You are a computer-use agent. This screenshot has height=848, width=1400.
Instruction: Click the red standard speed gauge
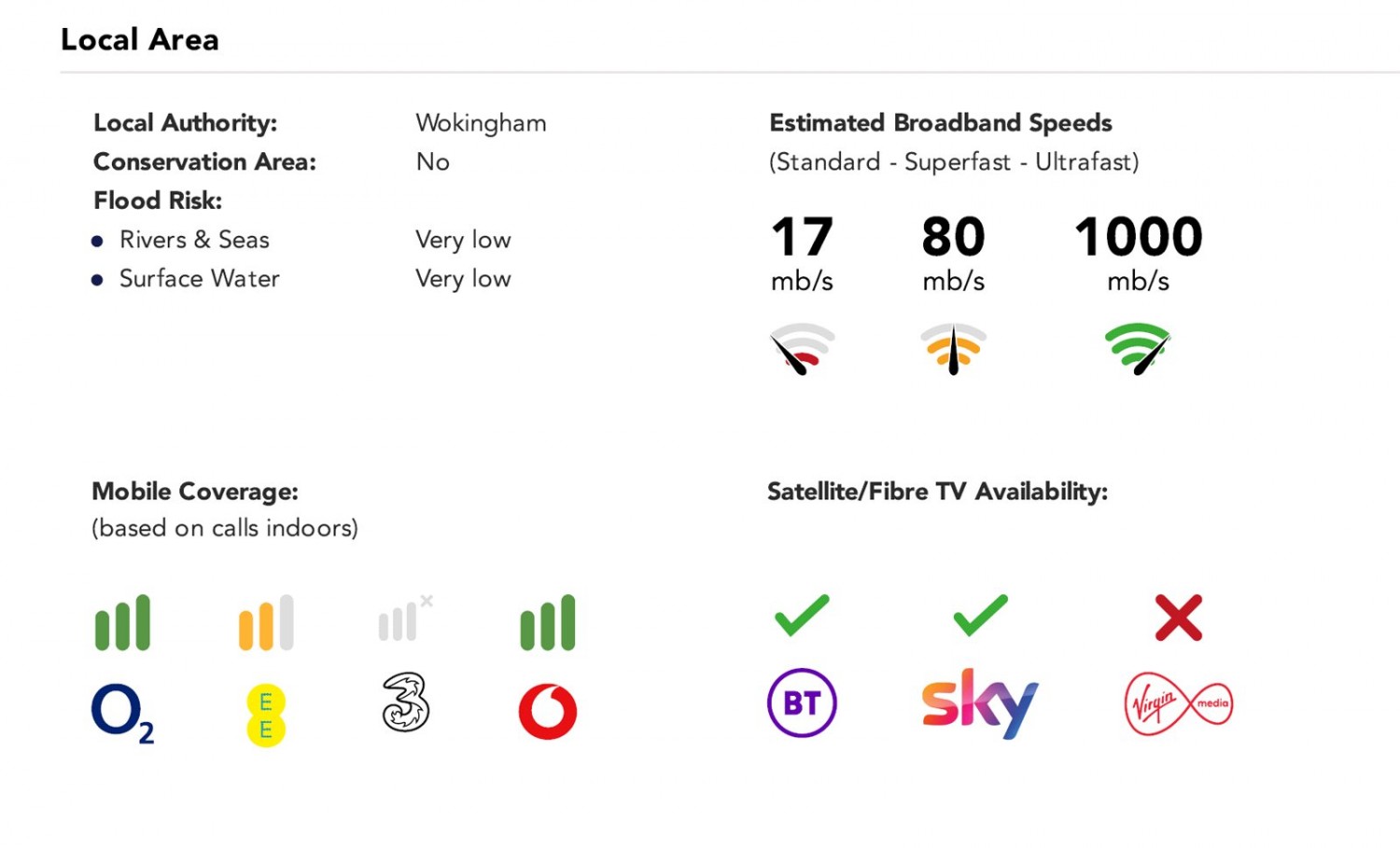click(802, 349)
